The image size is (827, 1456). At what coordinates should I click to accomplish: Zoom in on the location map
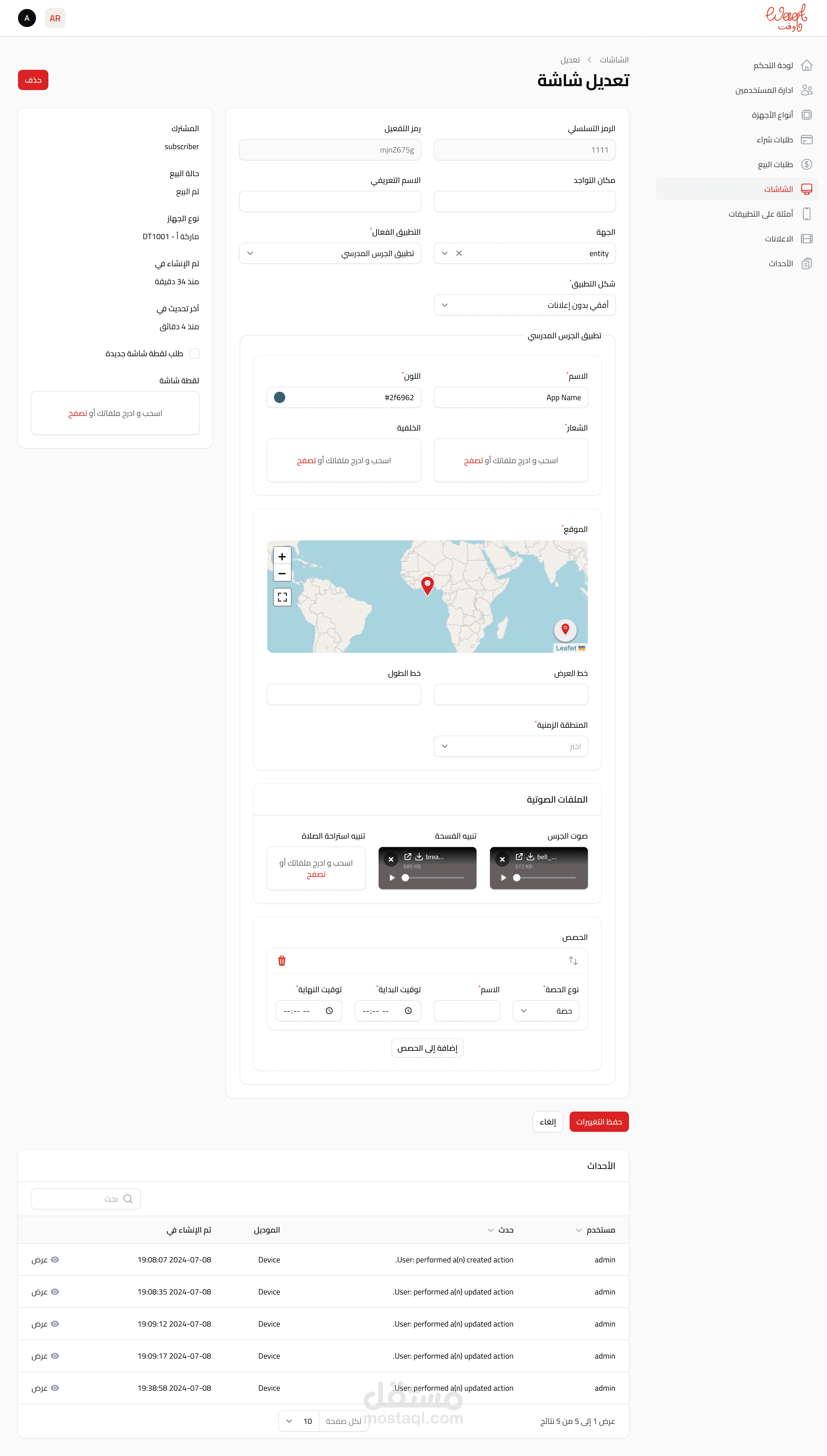(282, 556)
